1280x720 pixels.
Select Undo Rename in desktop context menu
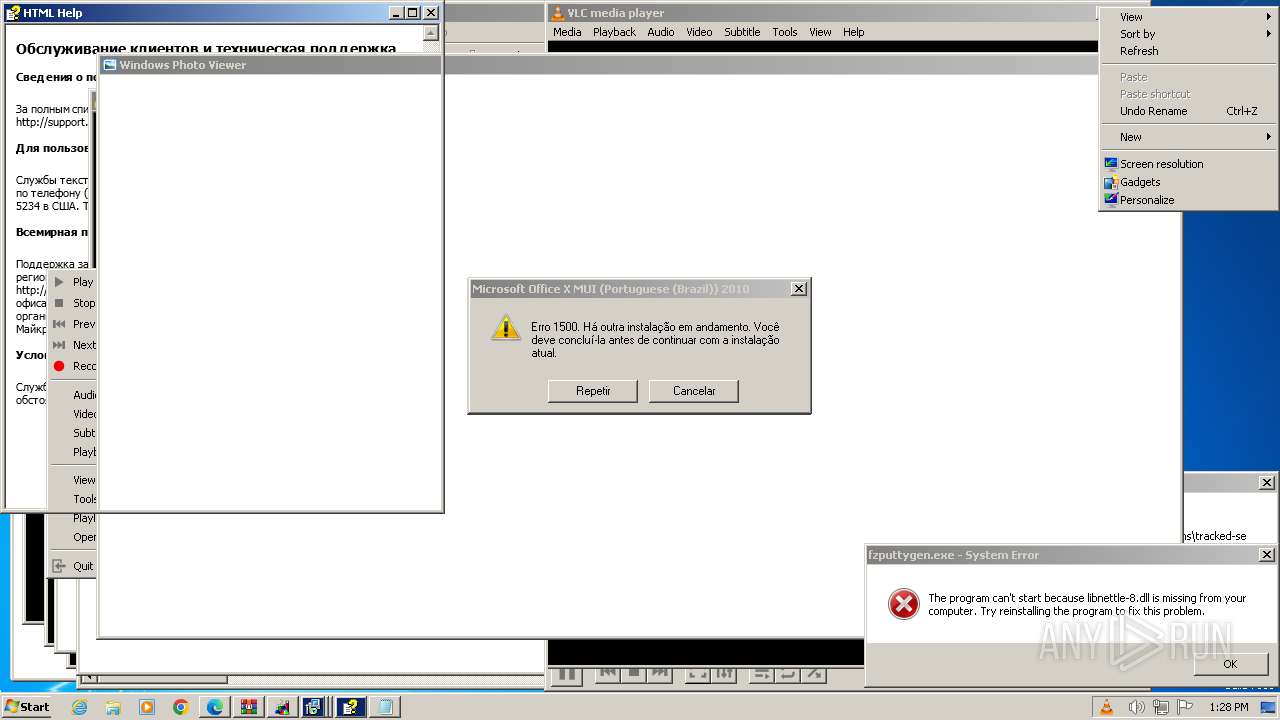[x=1188, y=111]
